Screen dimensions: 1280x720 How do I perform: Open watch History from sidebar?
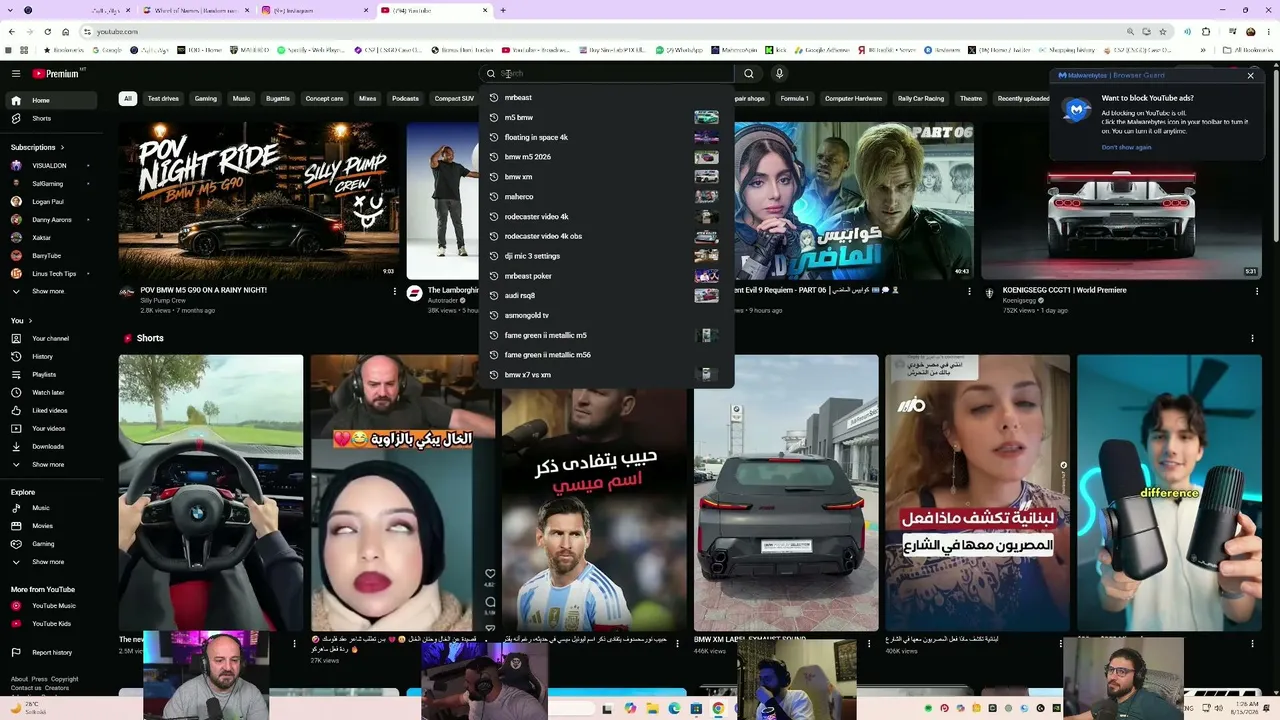(x=50, y=356)
